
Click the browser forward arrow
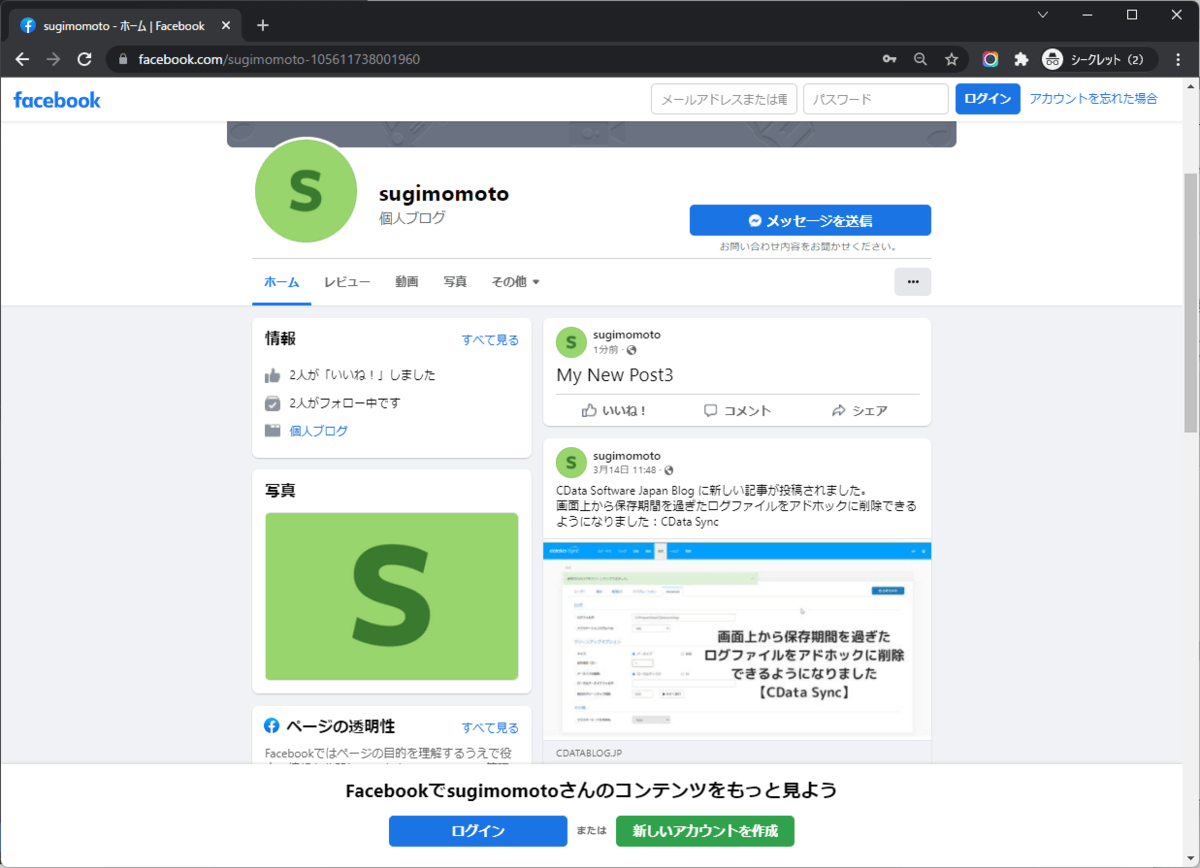pos(53,59)
